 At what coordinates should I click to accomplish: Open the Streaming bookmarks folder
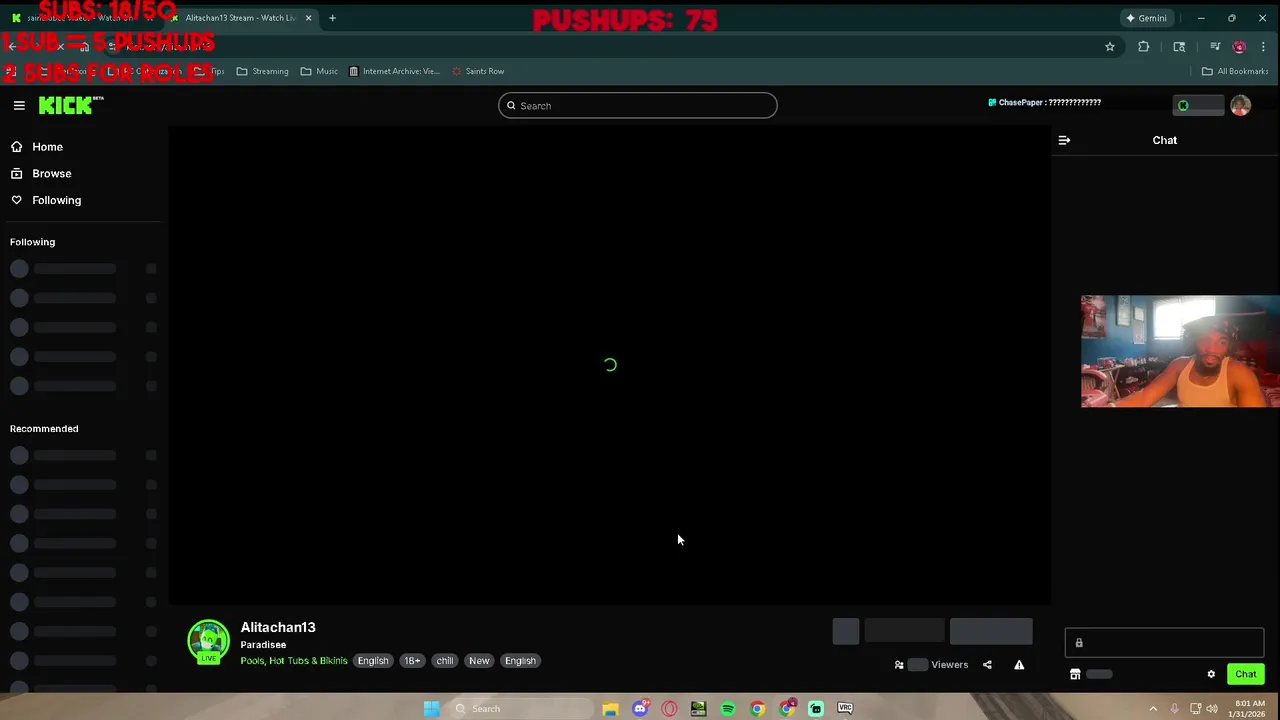262,71
